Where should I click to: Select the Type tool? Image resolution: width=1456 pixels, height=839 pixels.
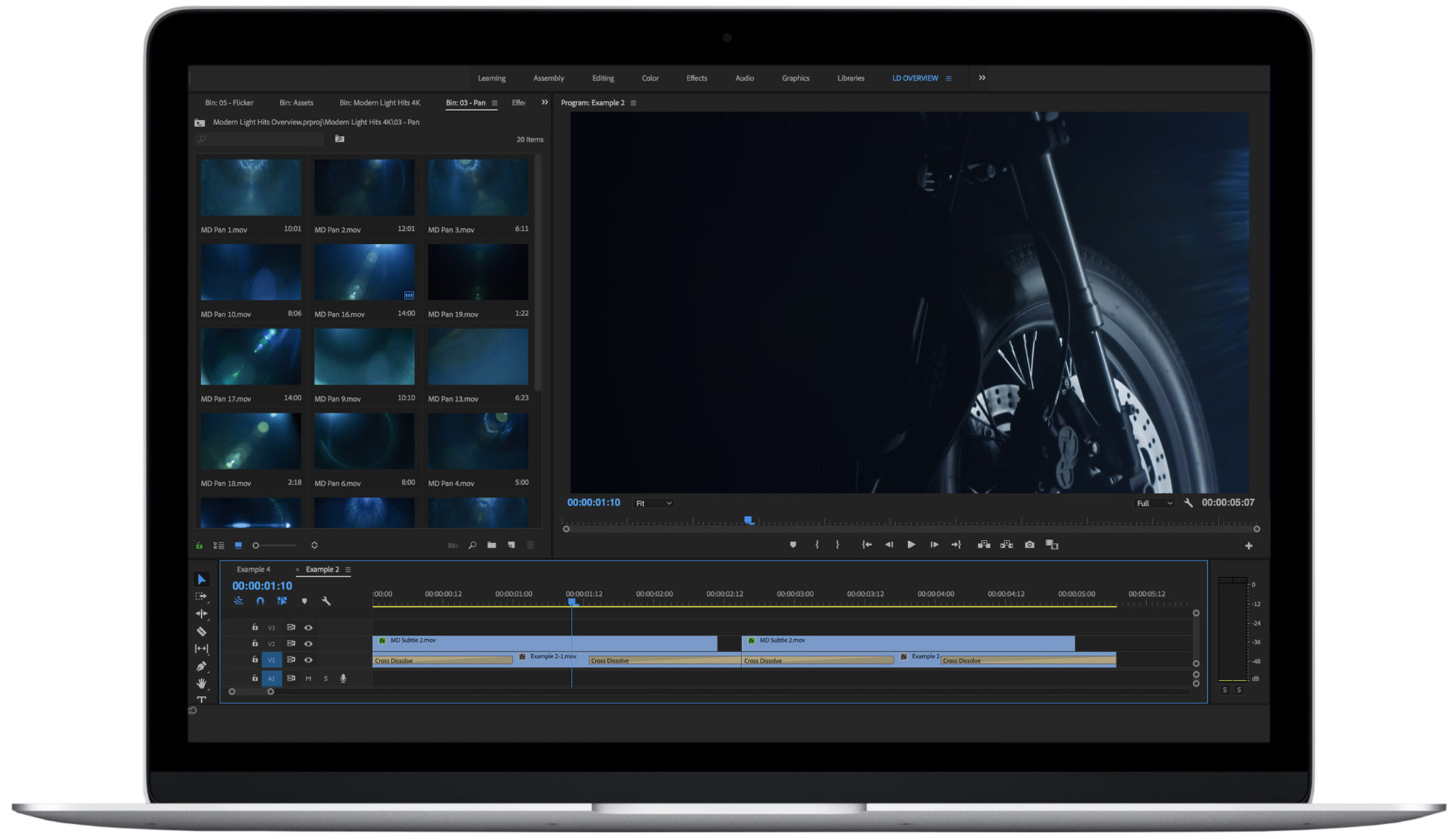click(201, 700)
